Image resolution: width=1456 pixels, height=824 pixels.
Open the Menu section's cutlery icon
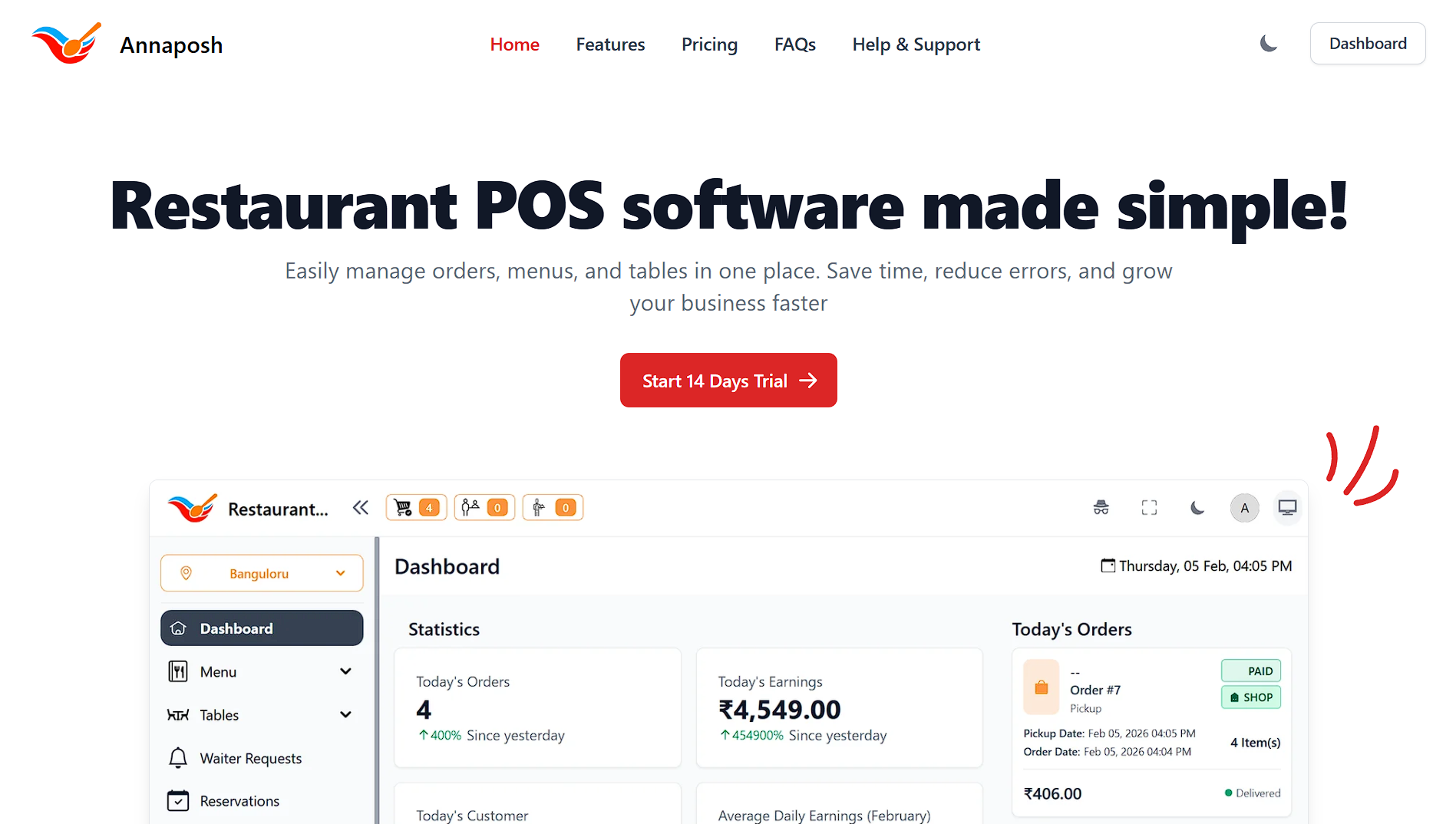(177, 671)
